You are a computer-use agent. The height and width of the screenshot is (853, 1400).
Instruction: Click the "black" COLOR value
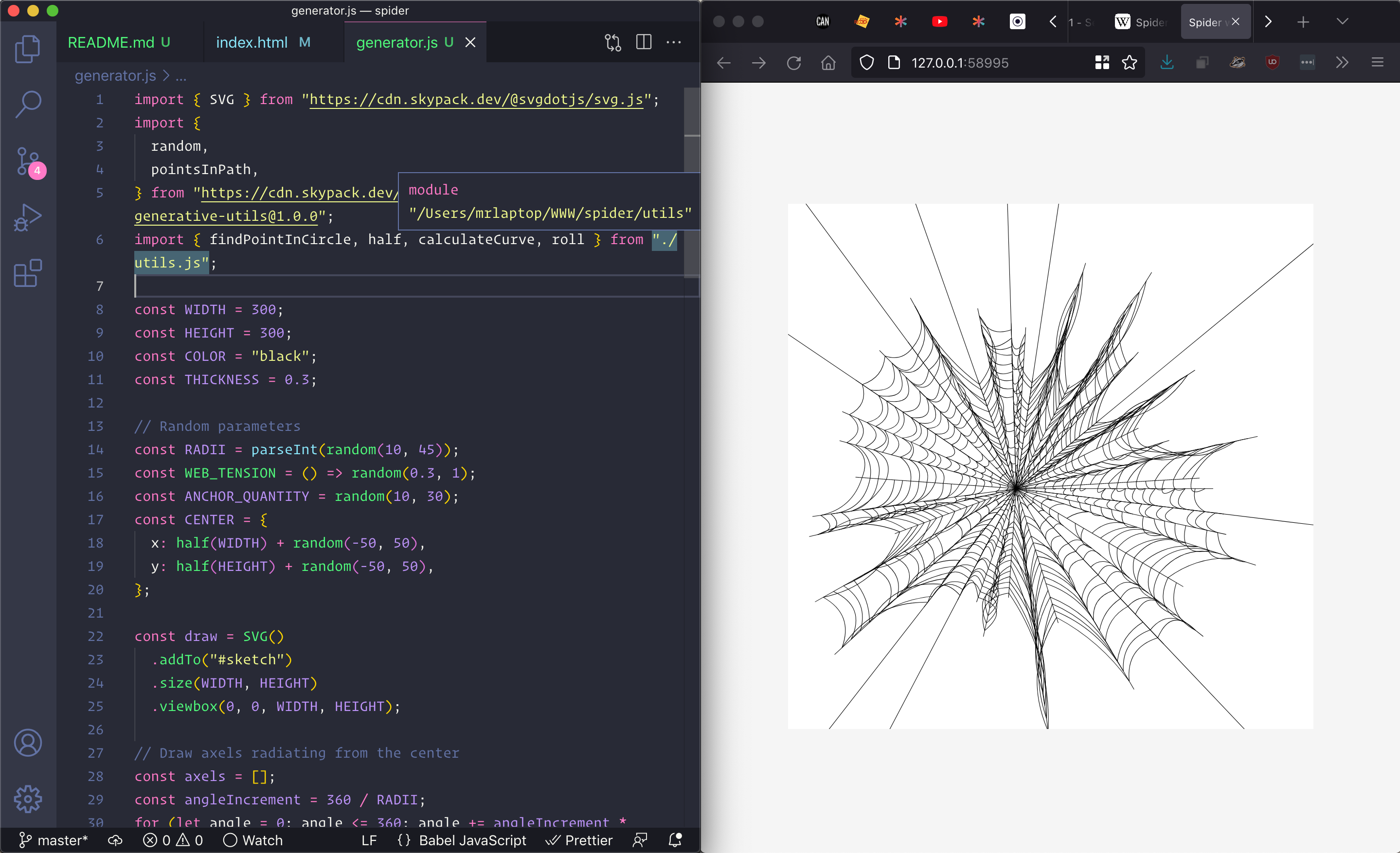pyautogui.click(x=280, y=356)
